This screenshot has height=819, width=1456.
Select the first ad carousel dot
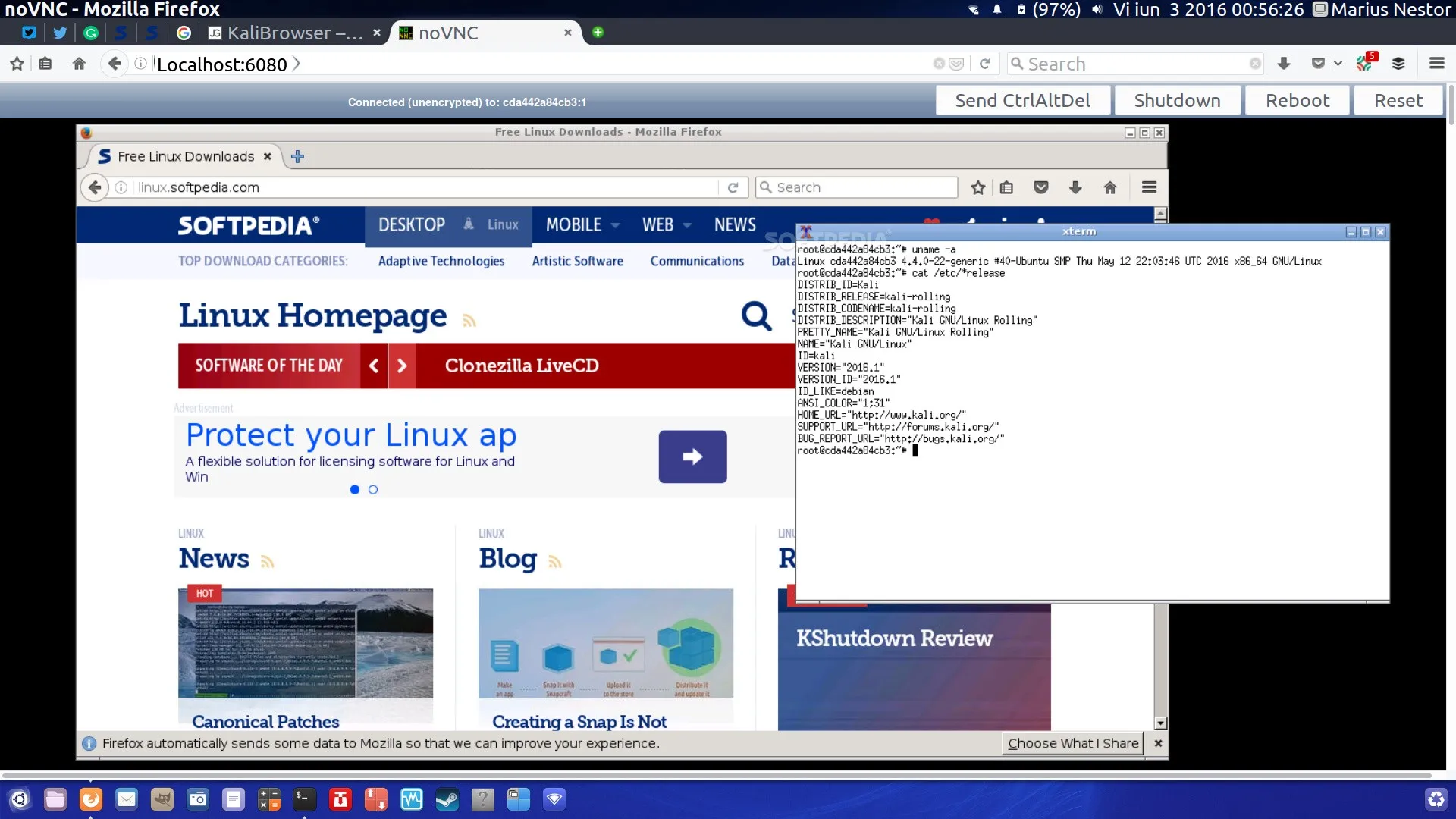[x=354, y=490]
